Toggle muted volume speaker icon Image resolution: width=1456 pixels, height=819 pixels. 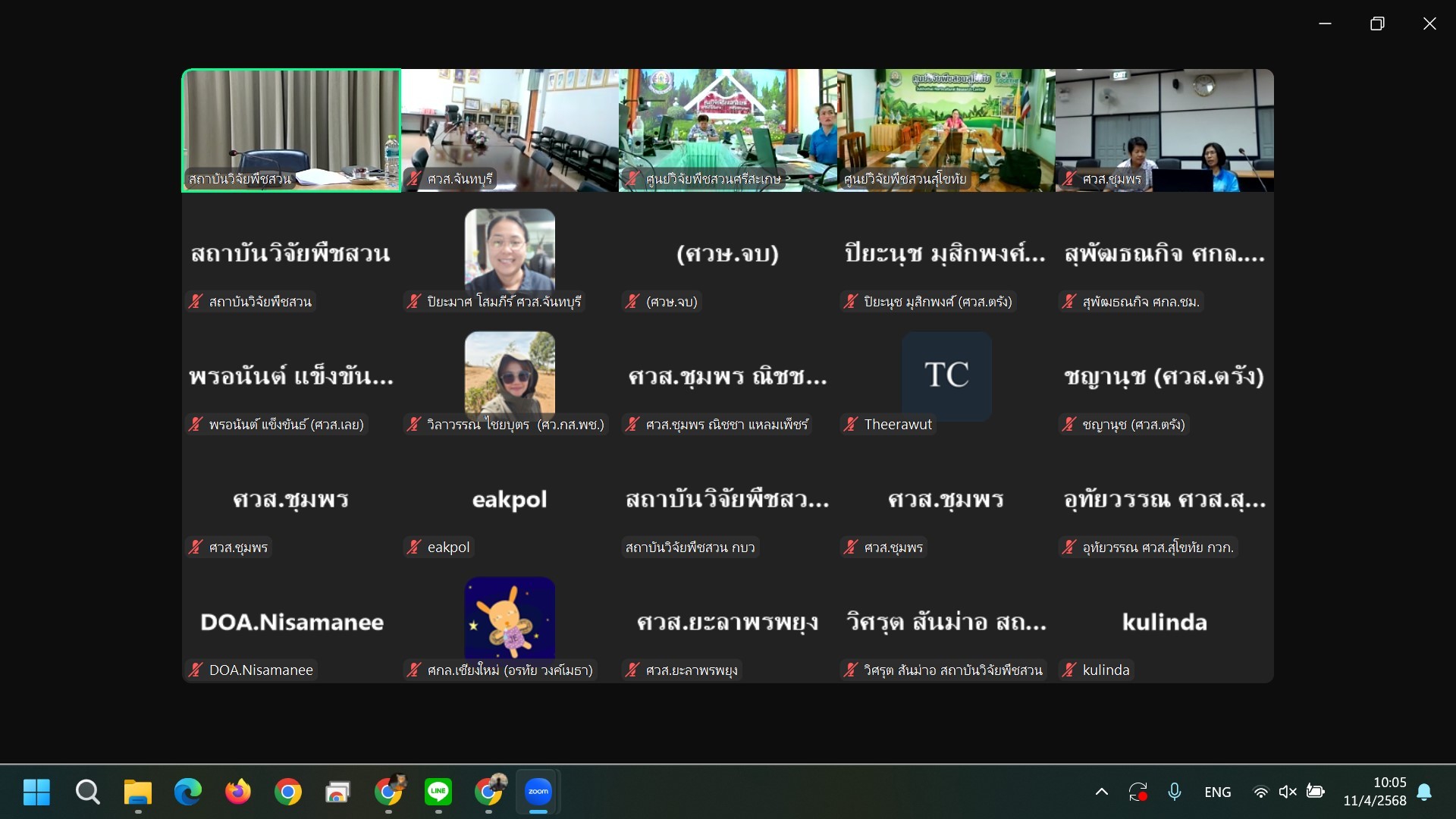[x=1287, y=792]
